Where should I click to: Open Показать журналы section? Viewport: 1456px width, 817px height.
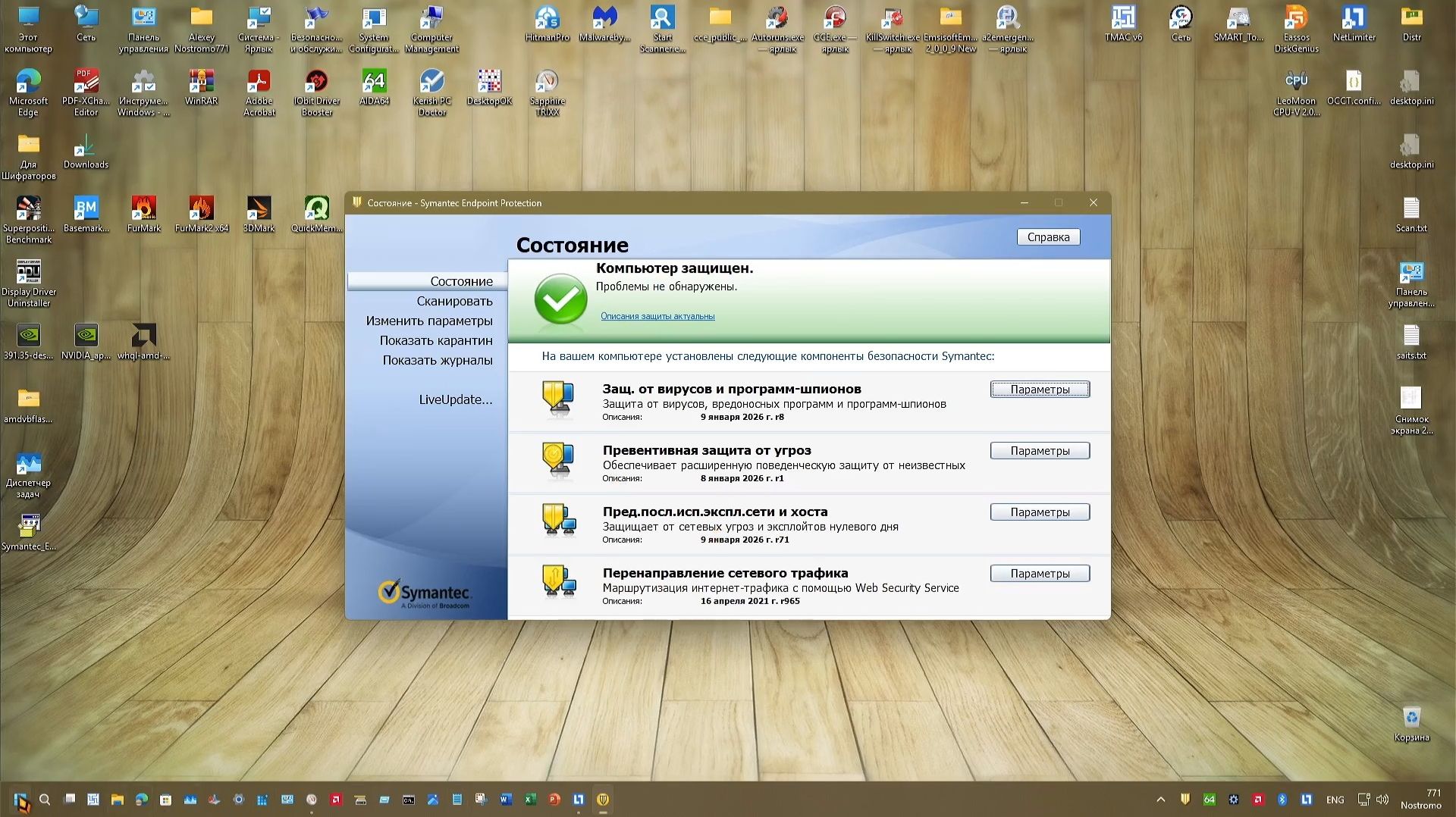(437, 360)
